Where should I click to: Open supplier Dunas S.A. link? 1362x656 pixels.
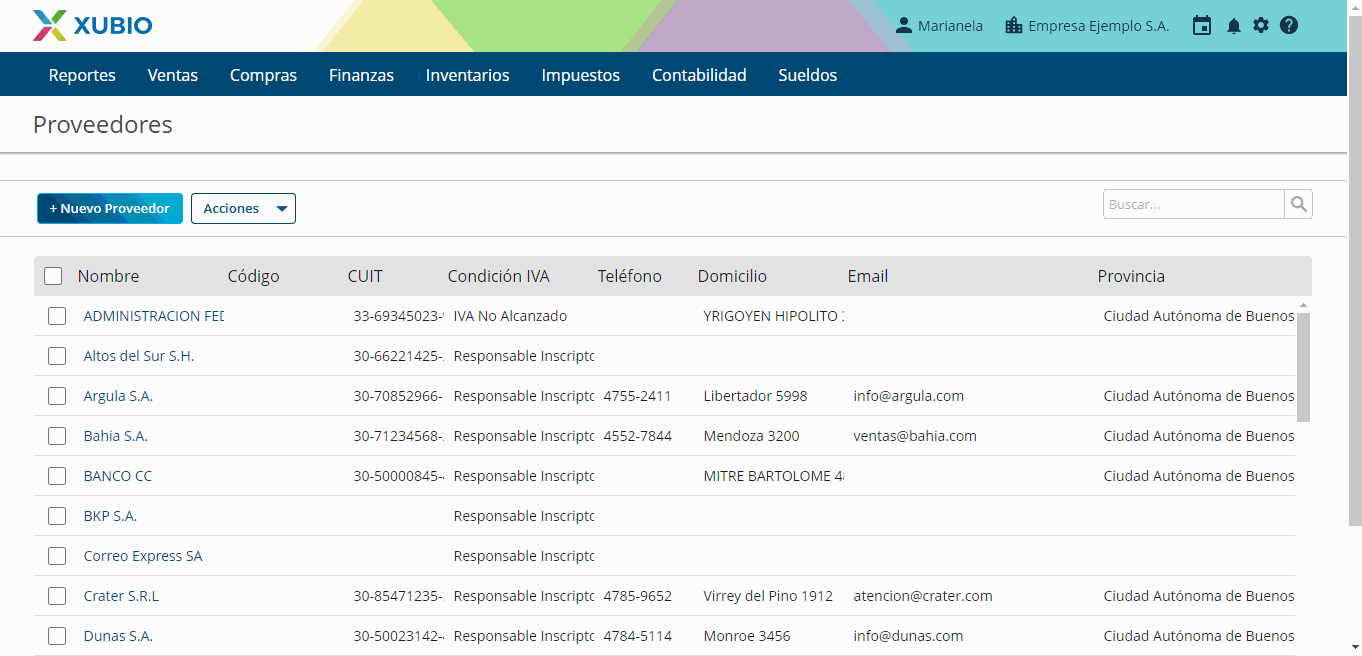[x=118, y=636]
